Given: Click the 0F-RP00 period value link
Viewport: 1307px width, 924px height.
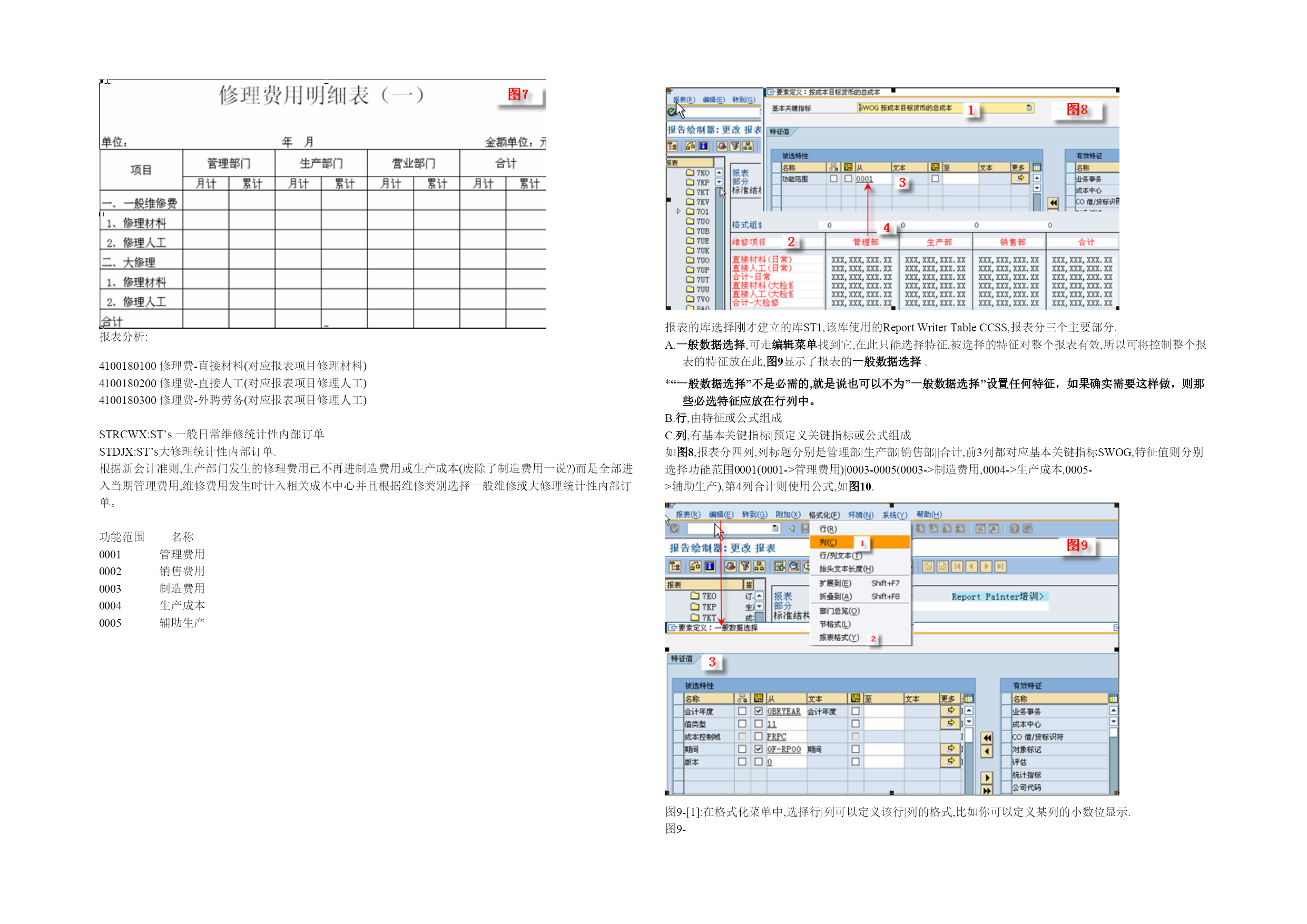Looking at the screenshot, I should [x=783, y=749].
